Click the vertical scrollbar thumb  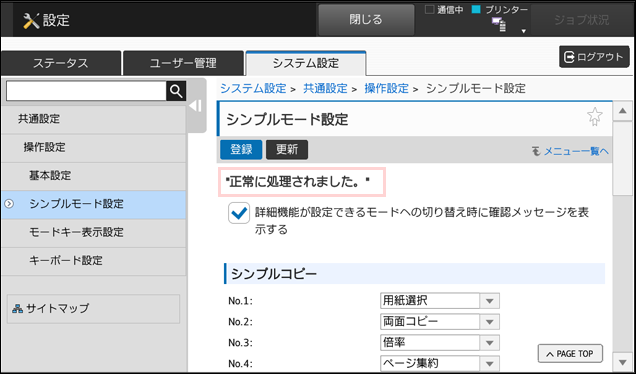click(622, 158)
